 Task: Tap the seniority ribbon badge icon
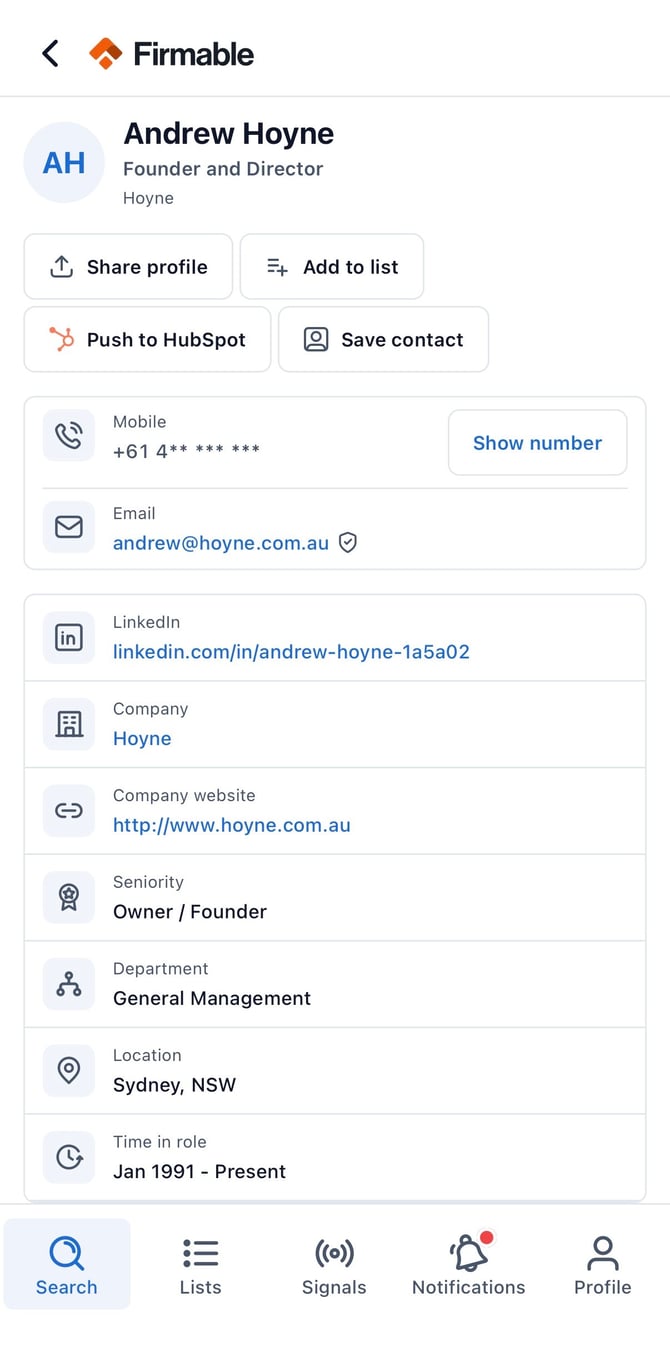pyautogui.click(x=69, y=897)
